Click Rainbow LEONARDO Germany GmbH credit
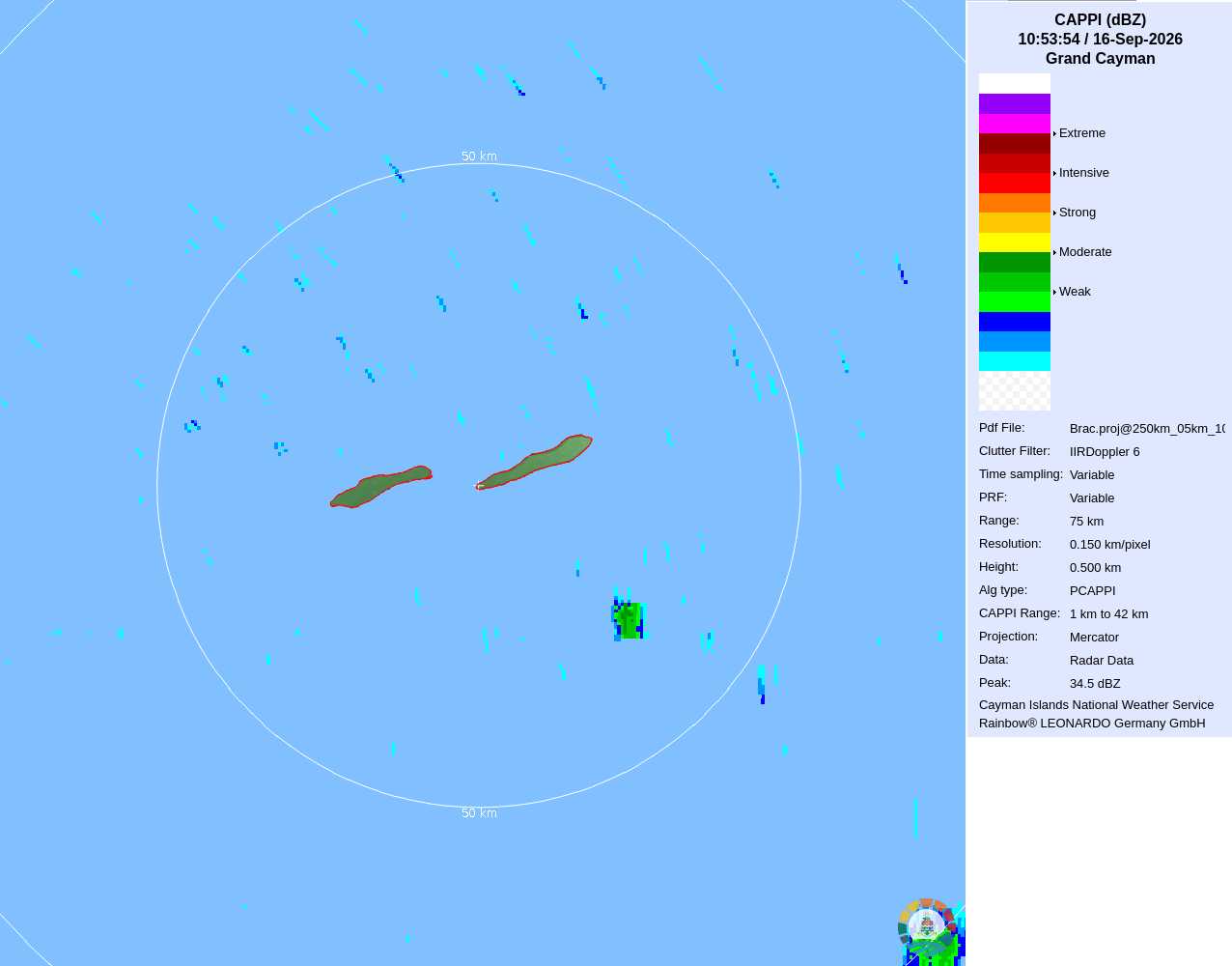The width and height of the screenshot is (1232, 966). [1092, 724]
